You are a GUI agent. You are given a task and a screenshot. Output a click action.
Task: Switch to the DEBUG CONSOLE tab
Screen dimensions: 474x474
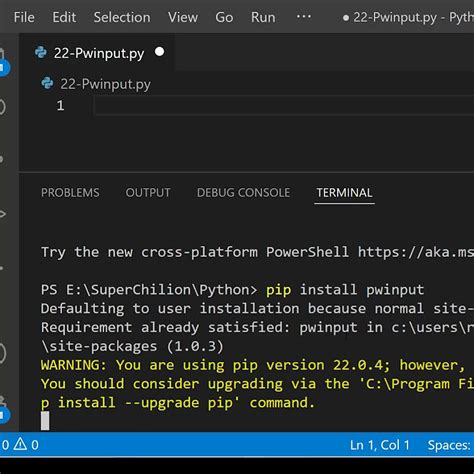point(243,193)
